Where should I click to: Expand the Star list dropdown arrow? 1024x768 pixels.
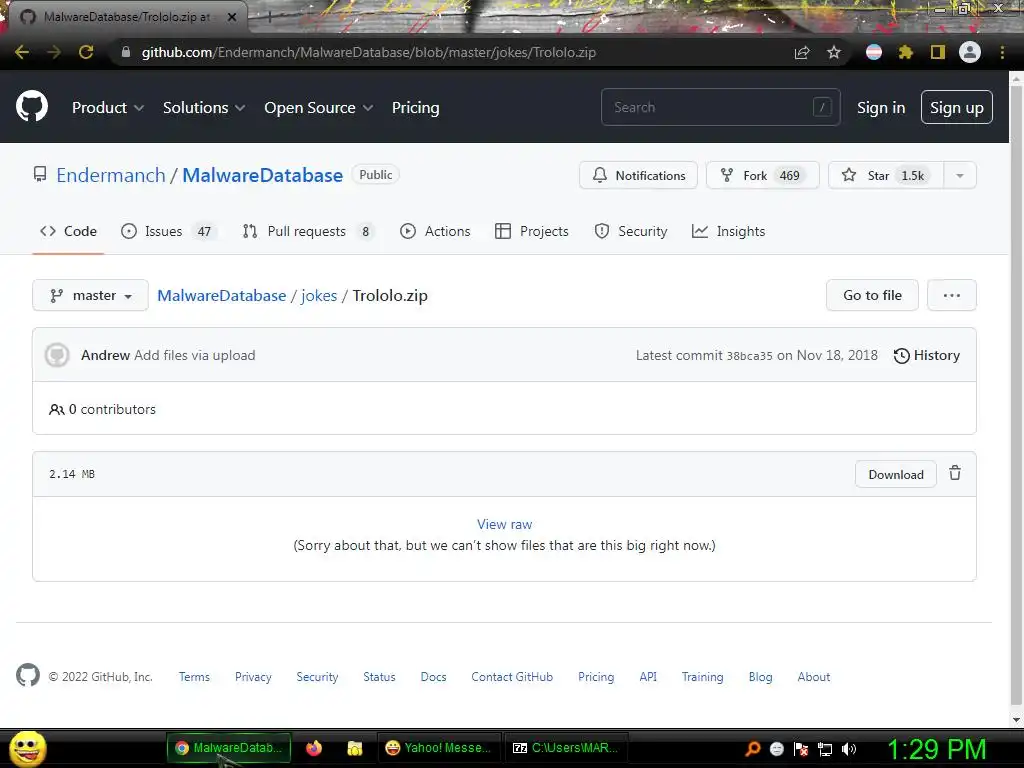(959, 175)
